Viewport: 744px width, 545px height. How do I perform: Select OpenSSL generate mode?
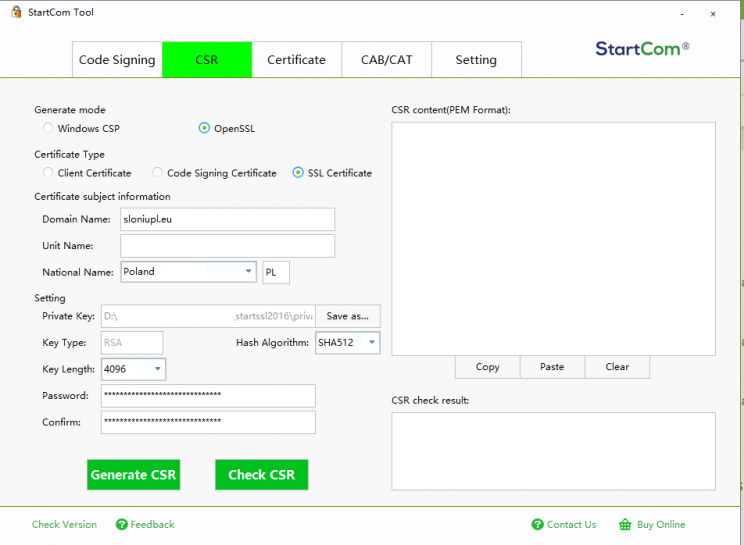[x=204, y=128]
